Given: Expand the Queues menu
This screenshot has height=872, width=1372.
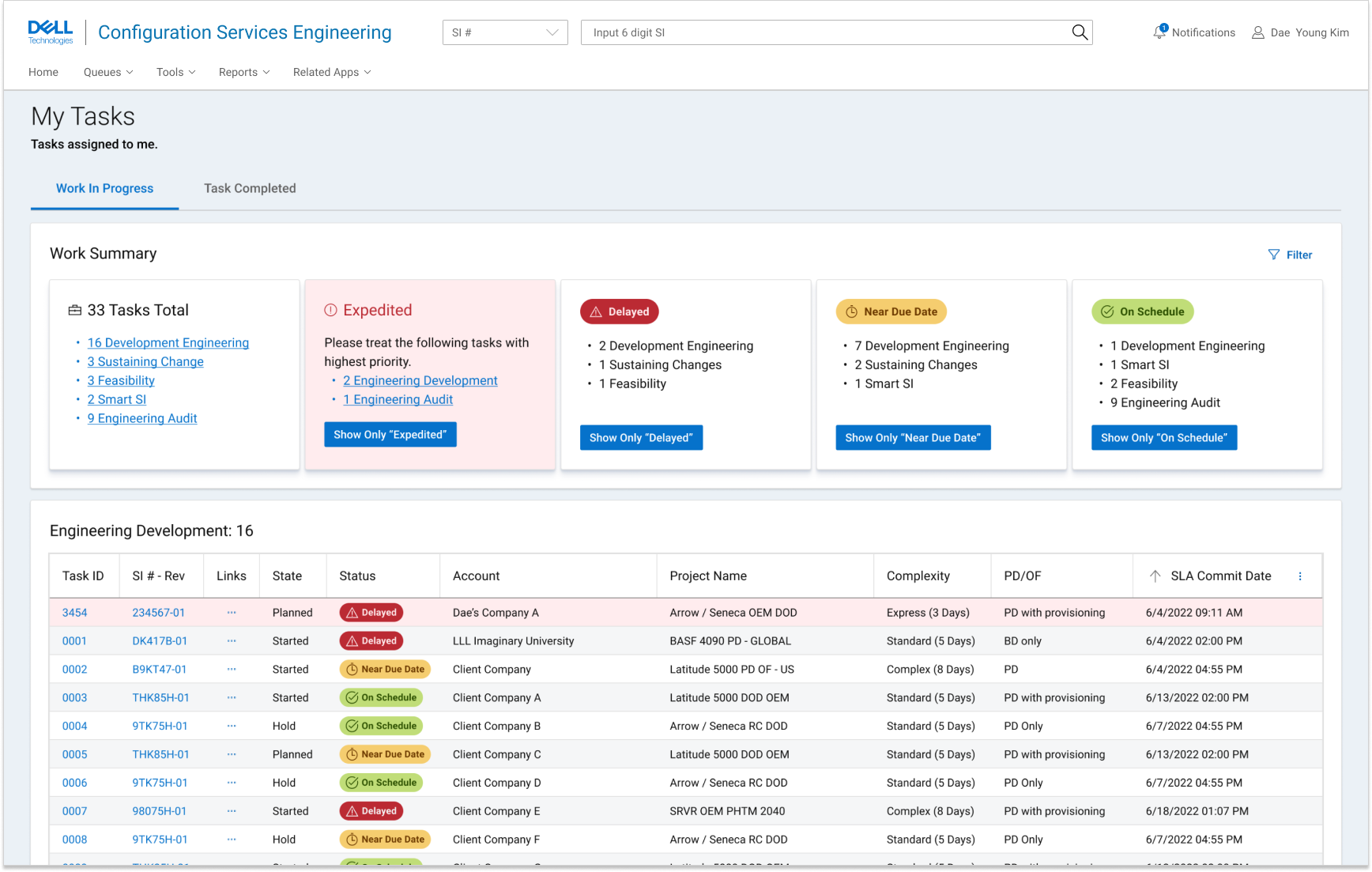Looking at the screenshot, I should pyautogui.click(x=108, y=72).
